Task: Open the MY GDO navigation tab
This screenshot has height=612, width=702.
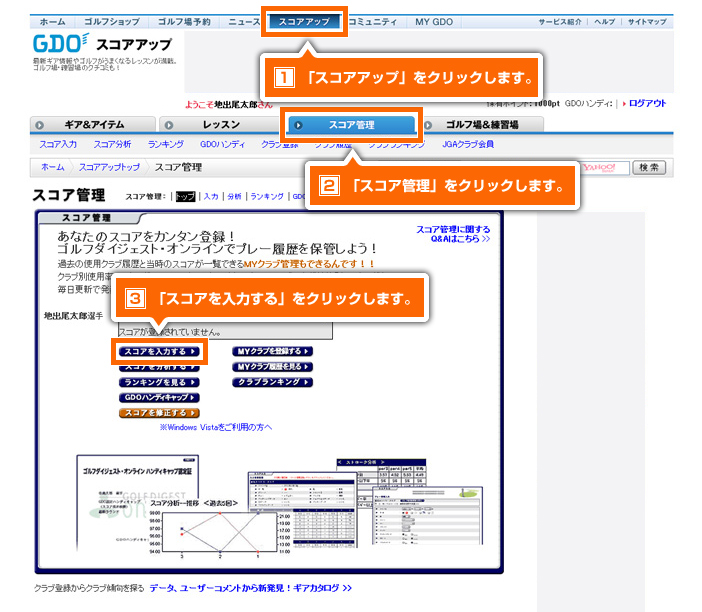Action: (434, 22)
